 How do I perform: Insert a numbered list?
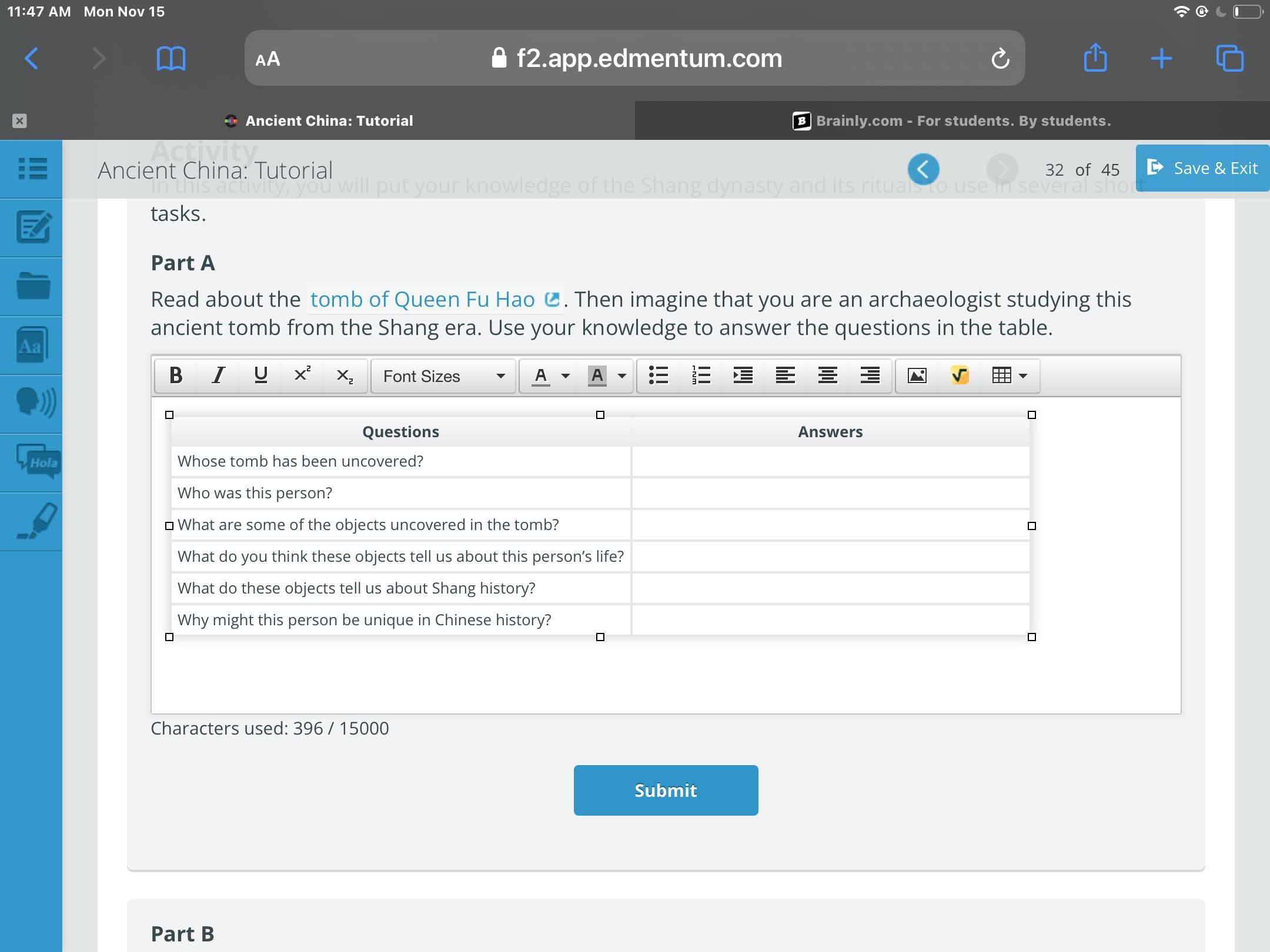coord(701,376)
